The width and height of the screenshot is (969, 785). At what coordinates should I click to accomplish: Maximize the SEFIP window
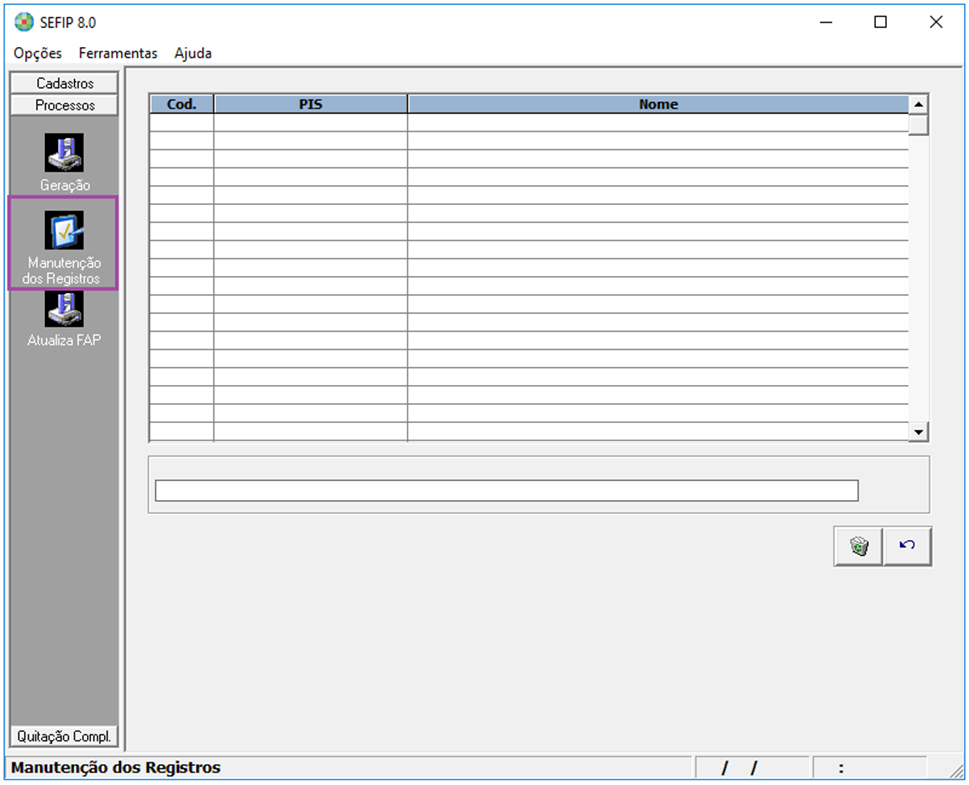point(880,22)
